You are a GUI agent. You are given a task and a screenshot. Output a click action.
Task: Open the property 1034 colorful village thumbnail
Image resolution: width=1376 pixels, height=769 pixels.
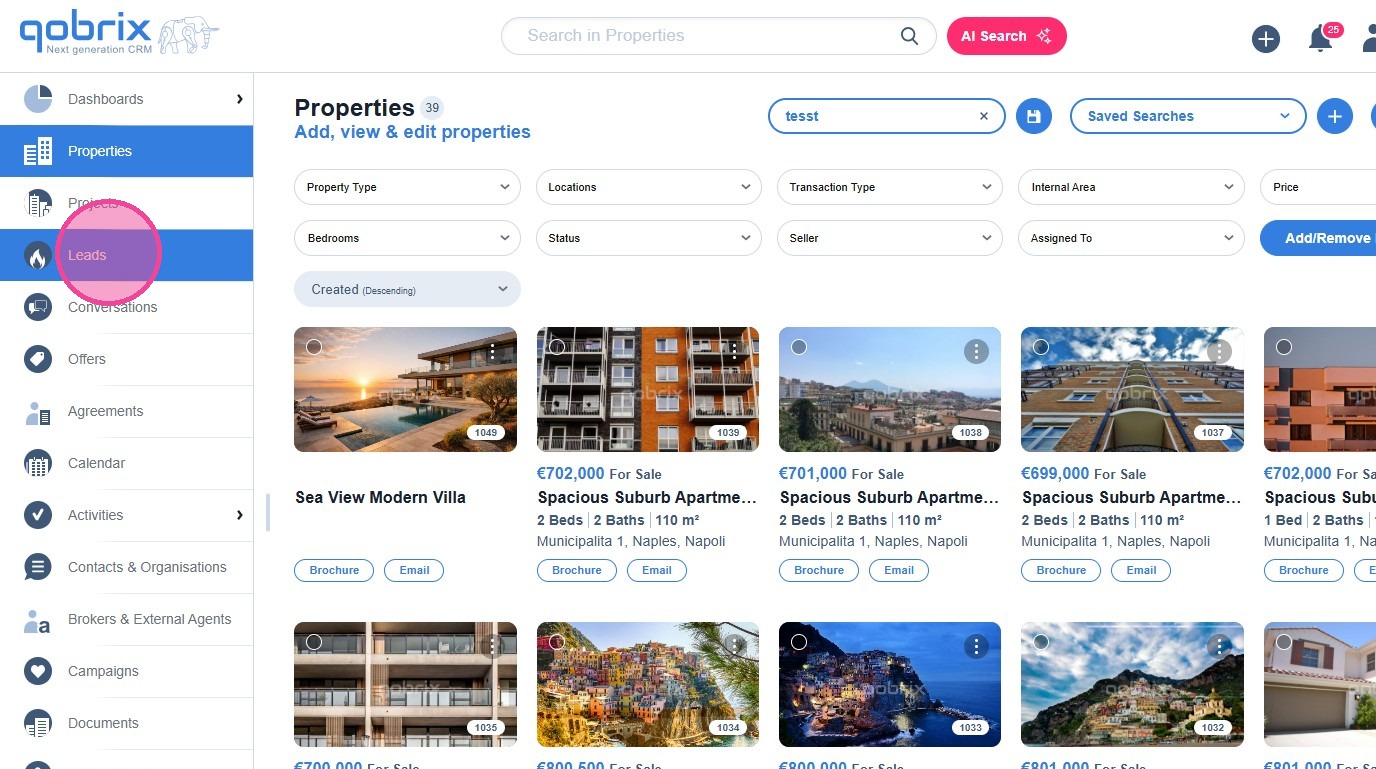[x=648, y=684]
